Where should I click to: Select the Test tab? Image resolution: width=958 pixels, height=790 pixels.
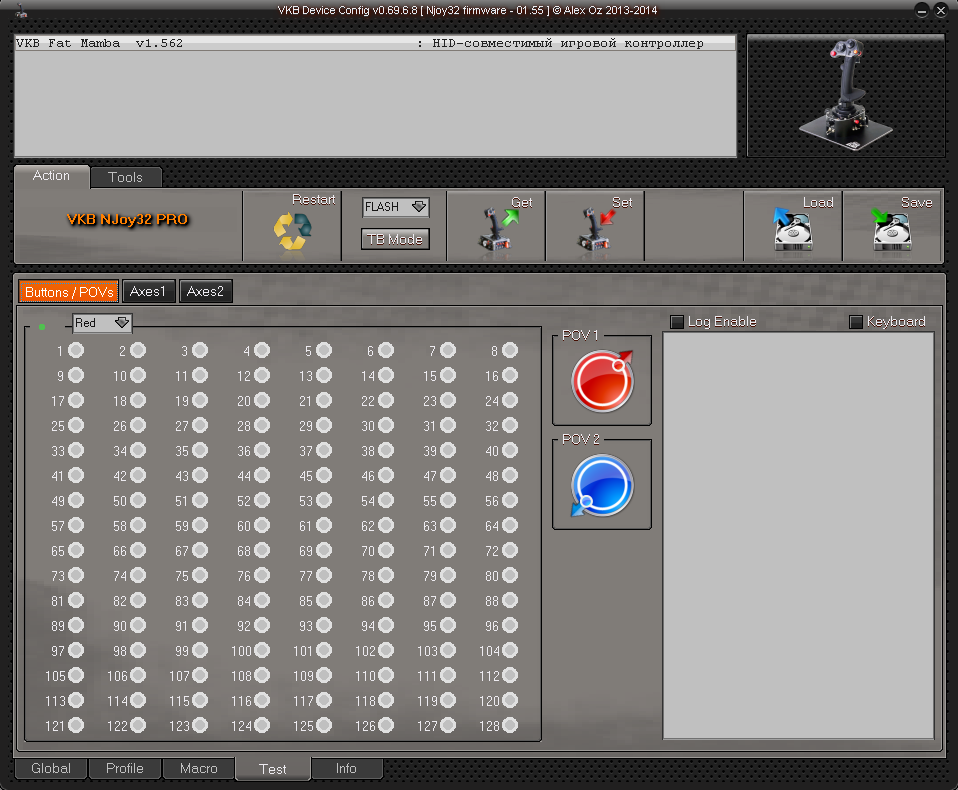pyautogui.click(x=272, y=769)
